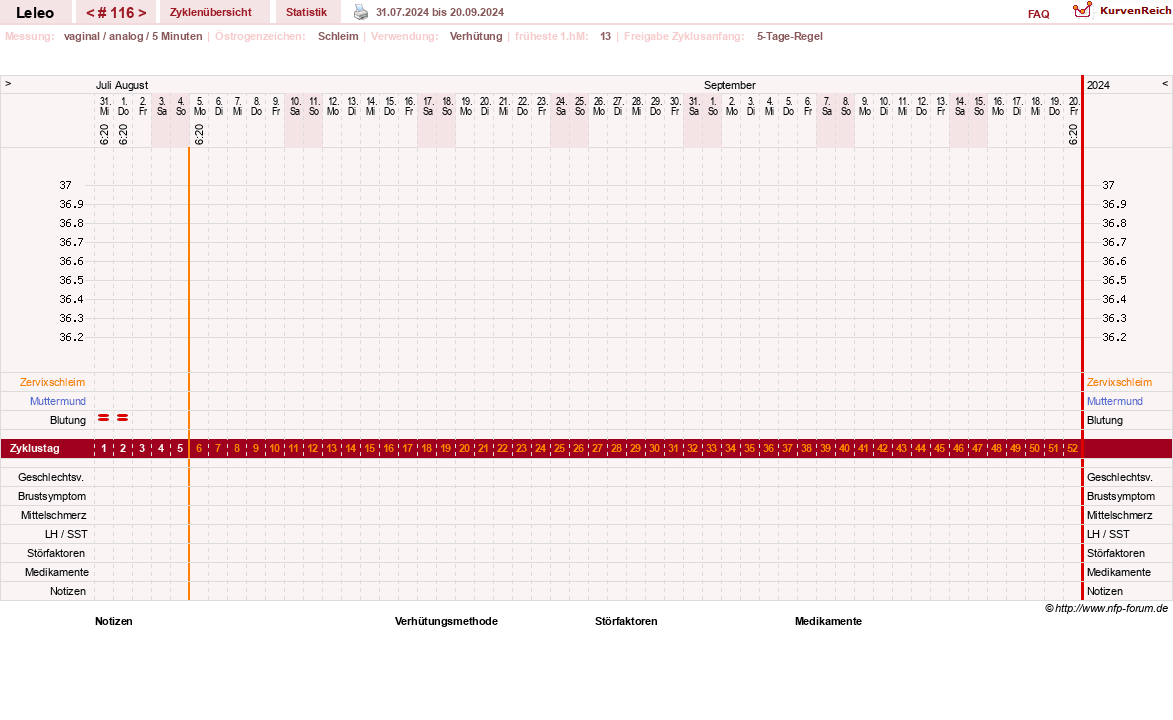Click the left Brustsymptom row label

(52, 496)
